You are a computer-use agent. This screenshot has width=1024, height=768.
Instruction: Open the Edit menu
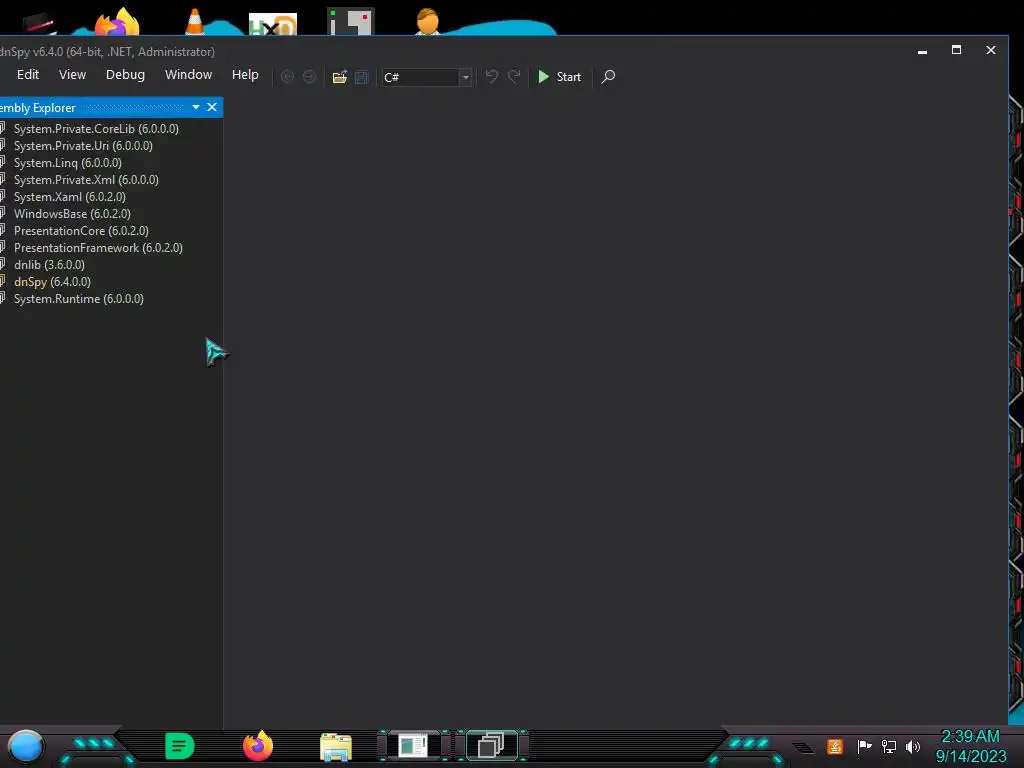point(28,74)
